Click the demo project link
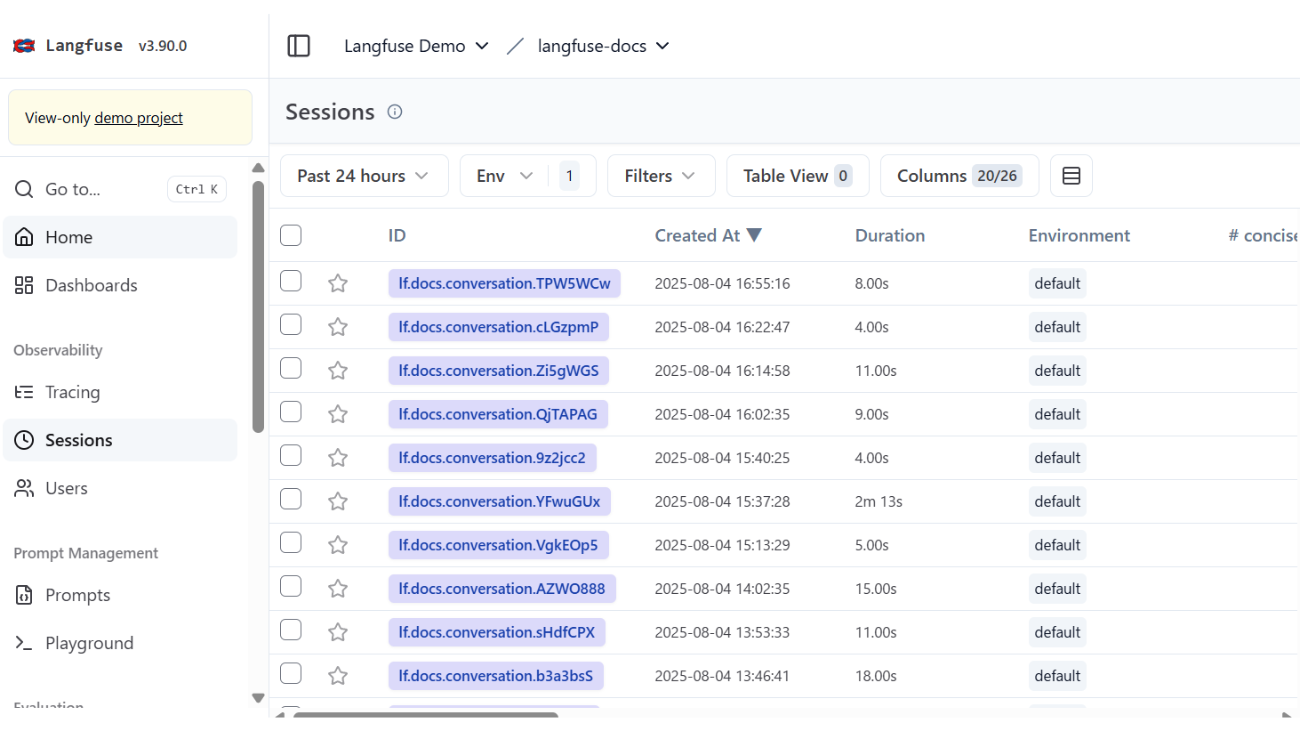Screen dimensions: 1300x731 139,118
